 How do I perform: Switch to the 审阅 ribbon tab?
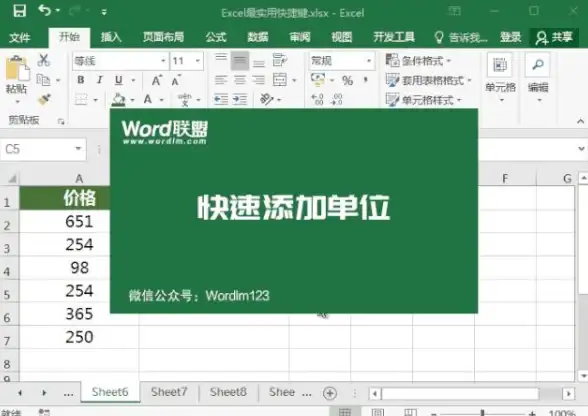click(x=300, y=37)
